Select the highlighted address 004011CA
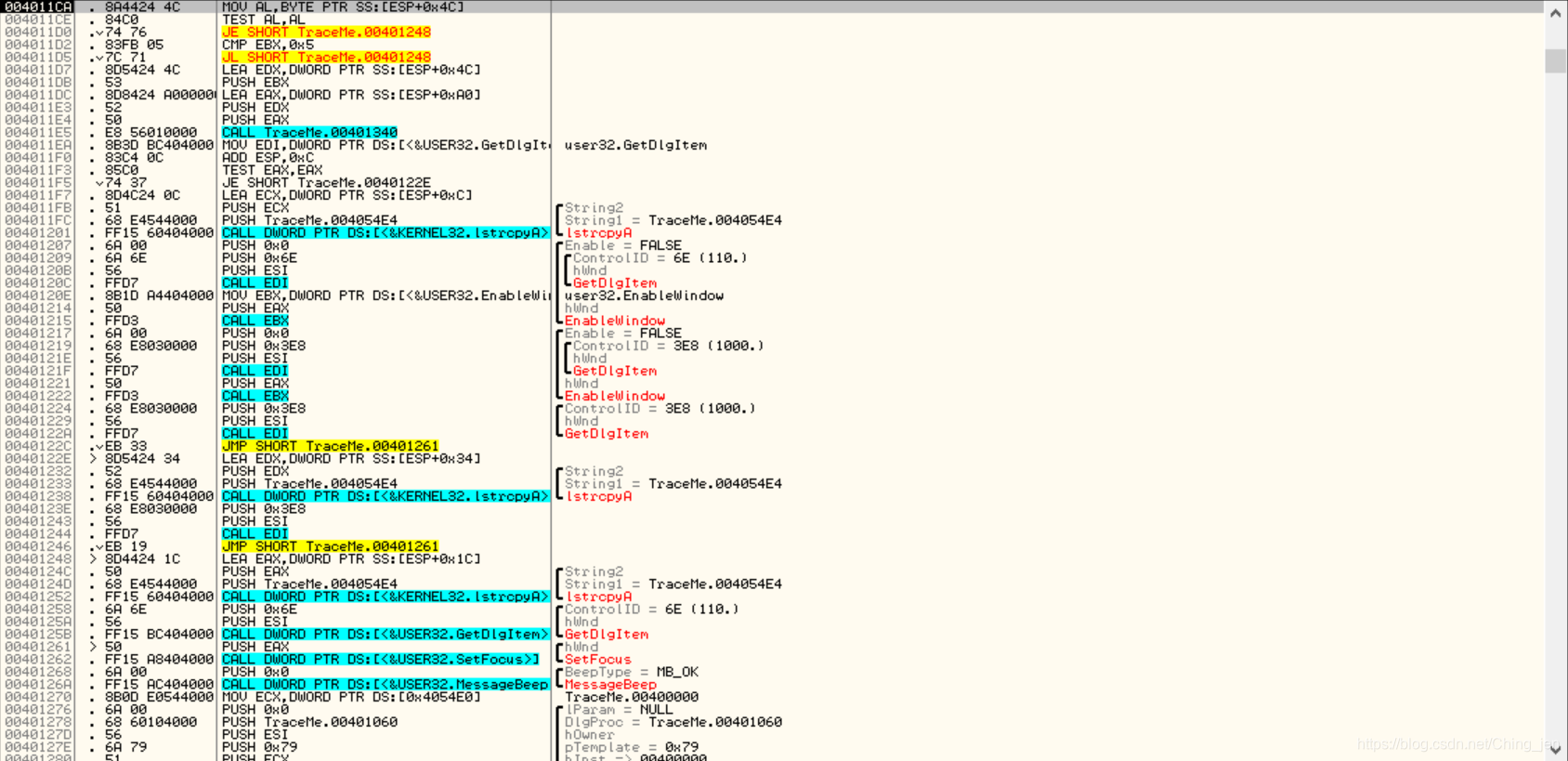The width and height of the screenshot is (1568, 761). pyautogui.click(x=37, y=7)
